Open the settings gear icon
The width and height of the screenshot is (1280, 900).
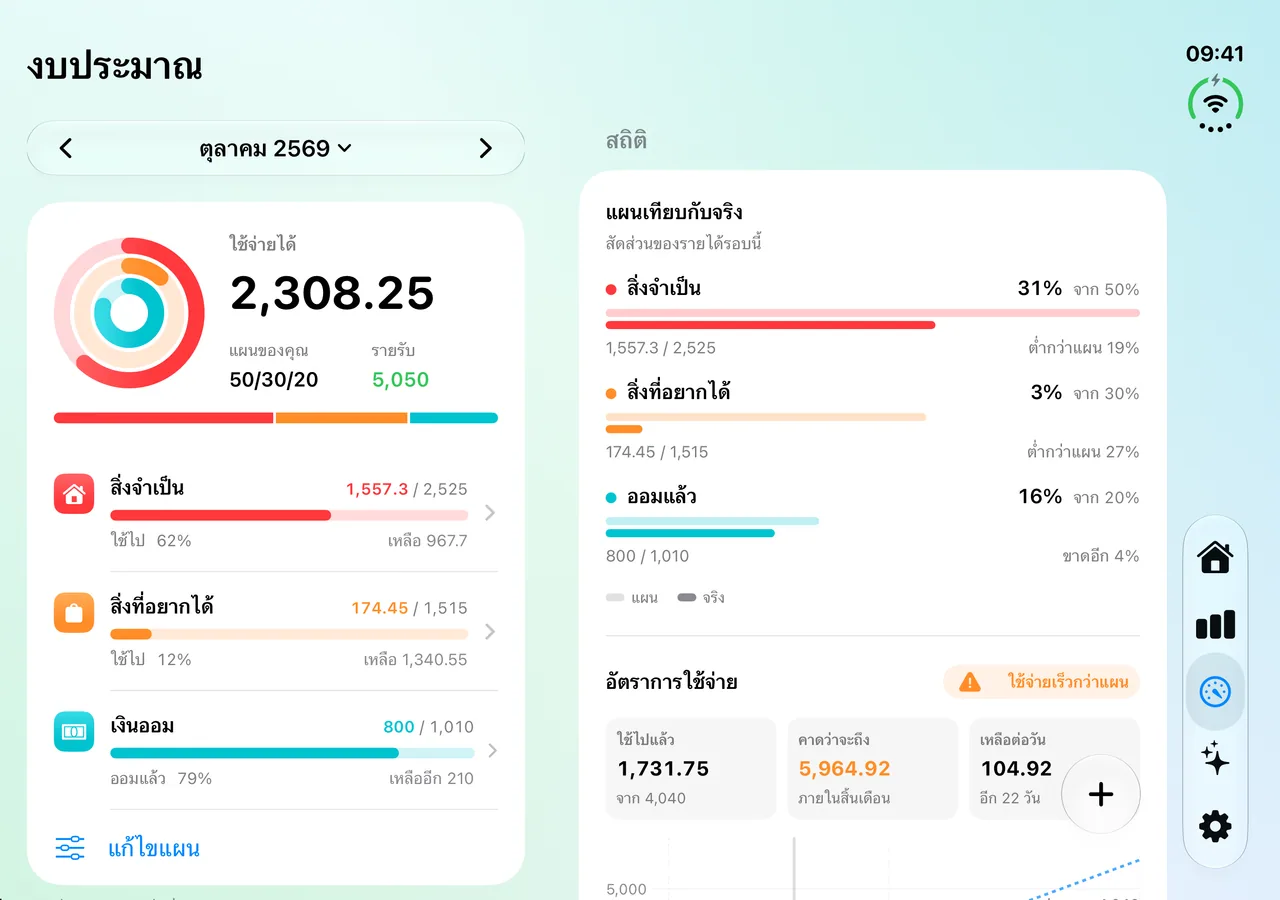point(1215,826)
